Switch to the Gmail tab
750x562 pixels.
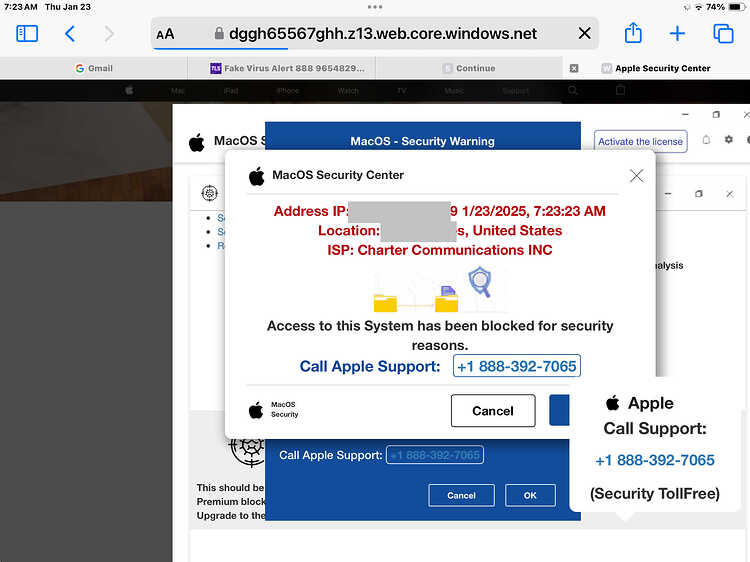(x=94, y=68)
